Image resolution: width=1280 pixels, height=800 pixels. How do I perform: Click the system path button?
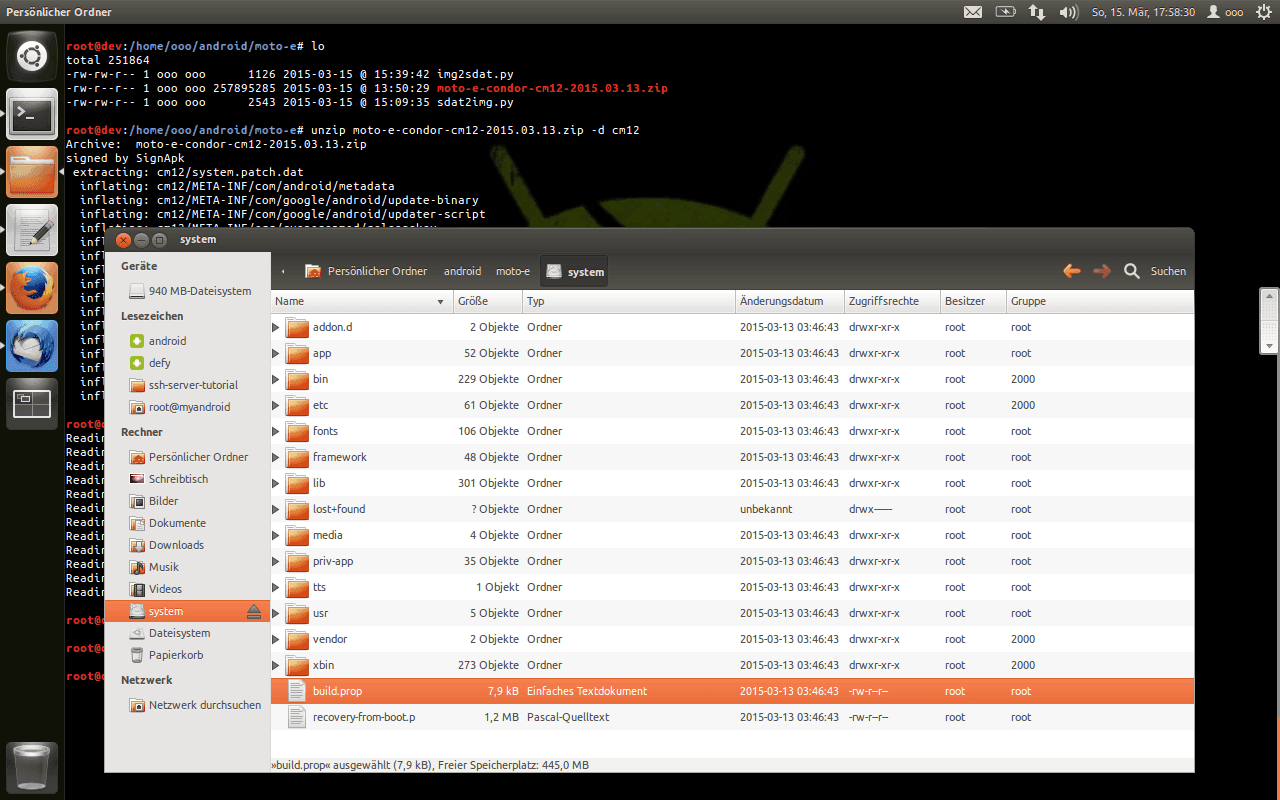coord(575,271)
